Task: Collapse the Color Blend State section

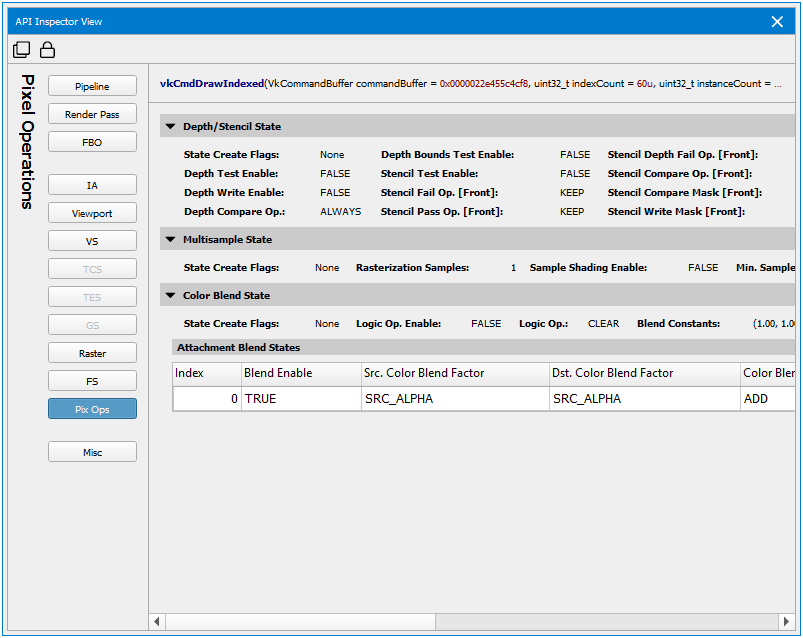Action: 171,296
